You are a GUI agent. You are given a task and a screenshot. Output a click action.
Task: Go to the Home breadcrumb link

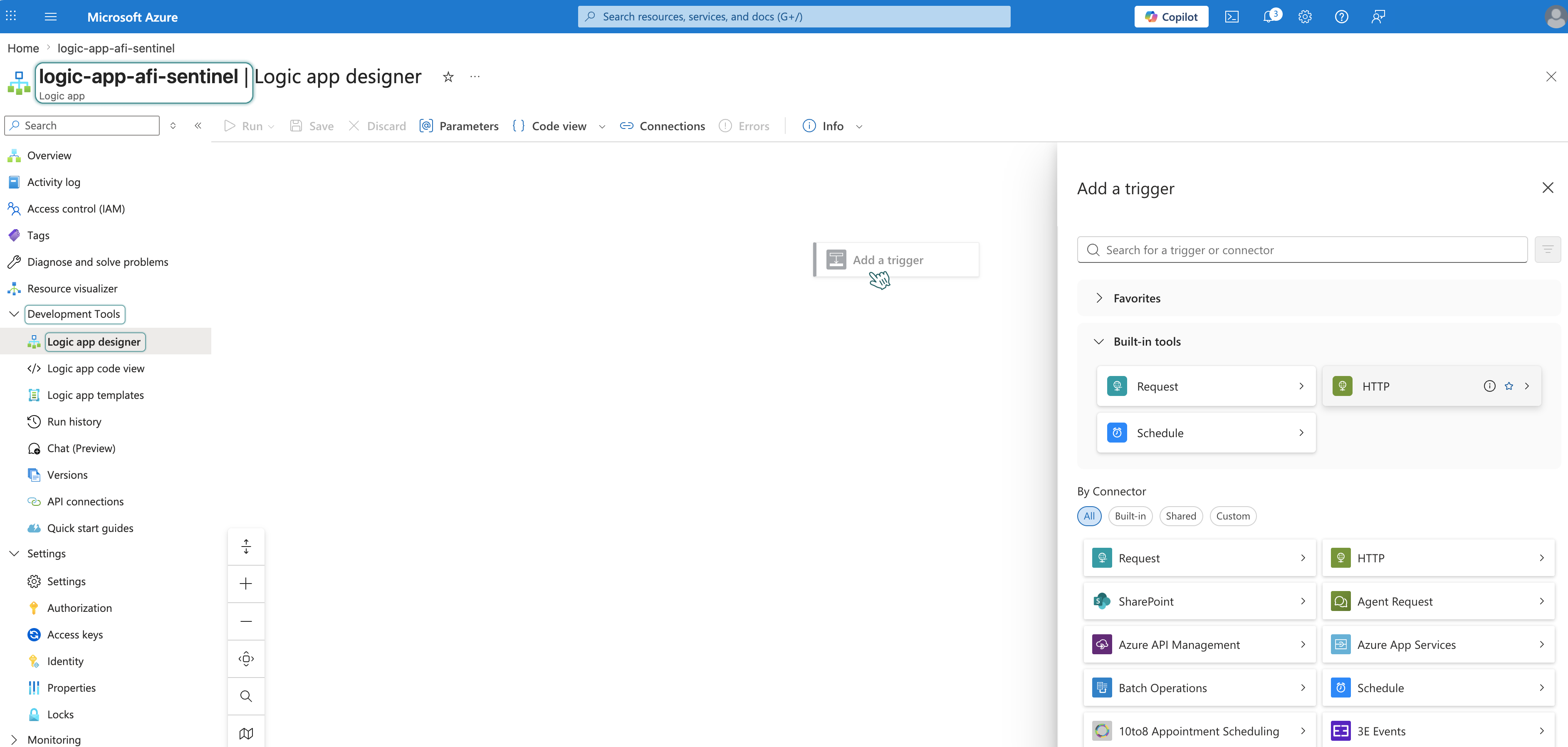point(23,48)
